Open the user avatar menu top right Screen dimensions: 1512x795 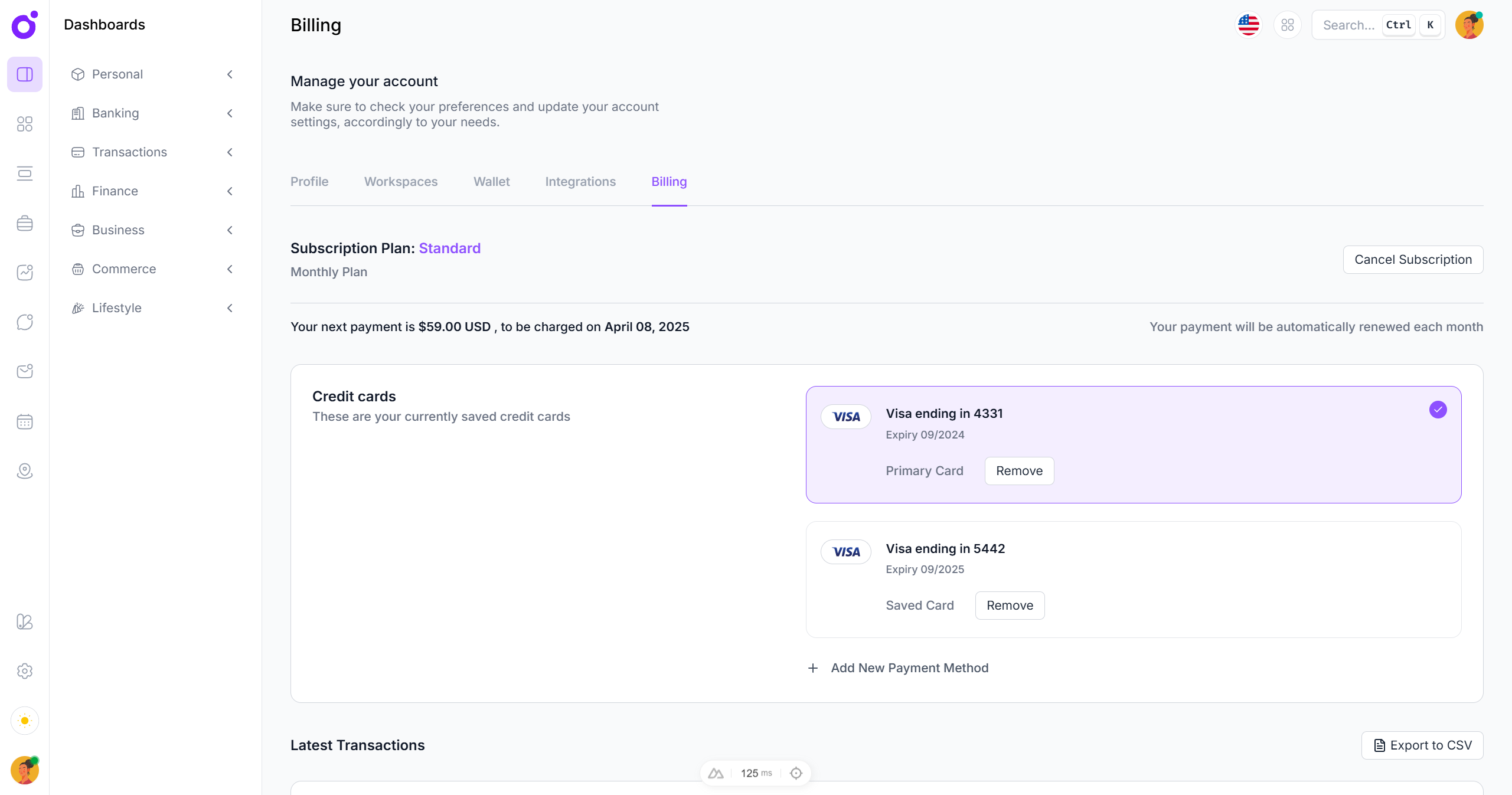pyautogui.click(x=1469, y=25)
